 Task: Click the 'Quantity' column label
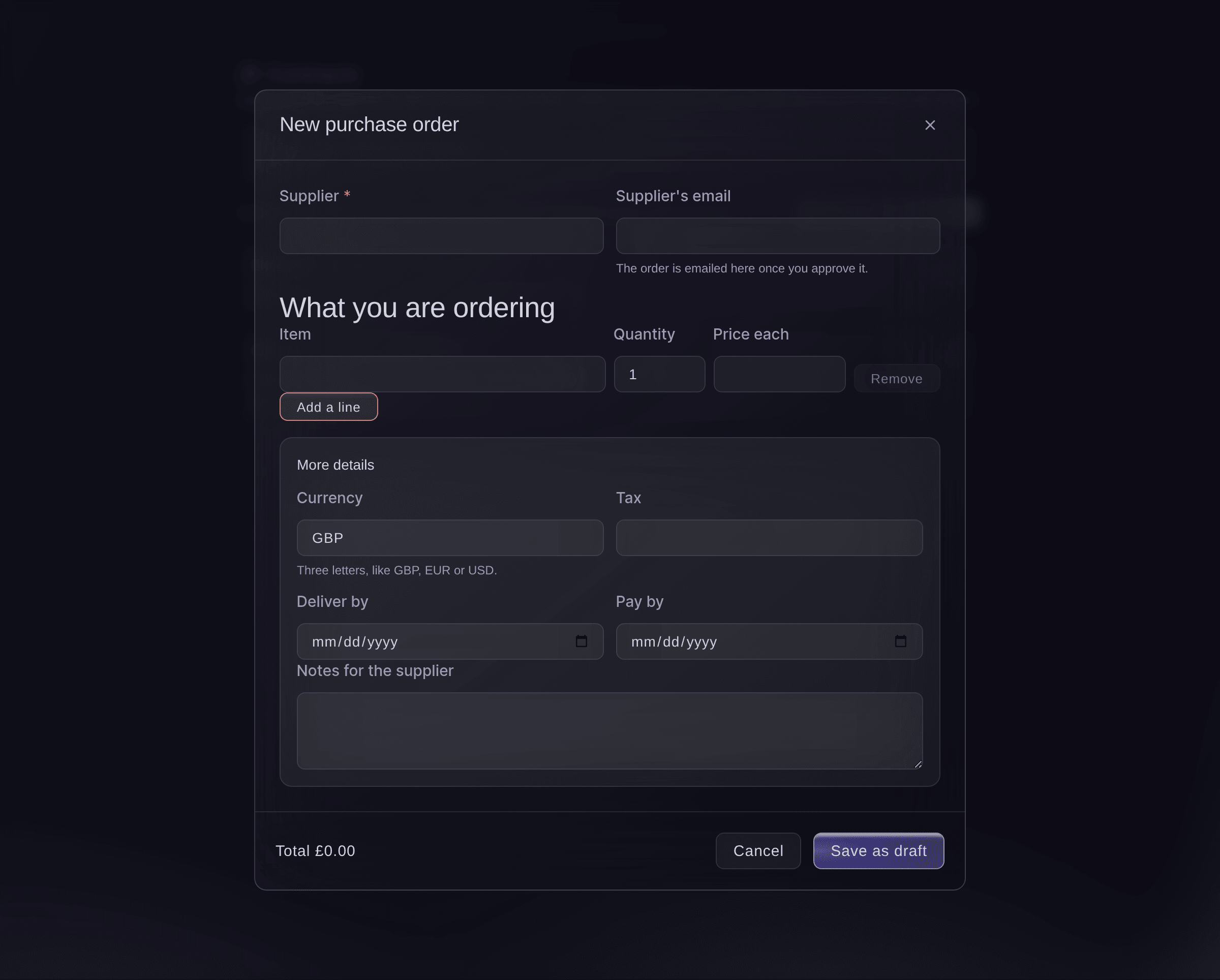(645, 334)
